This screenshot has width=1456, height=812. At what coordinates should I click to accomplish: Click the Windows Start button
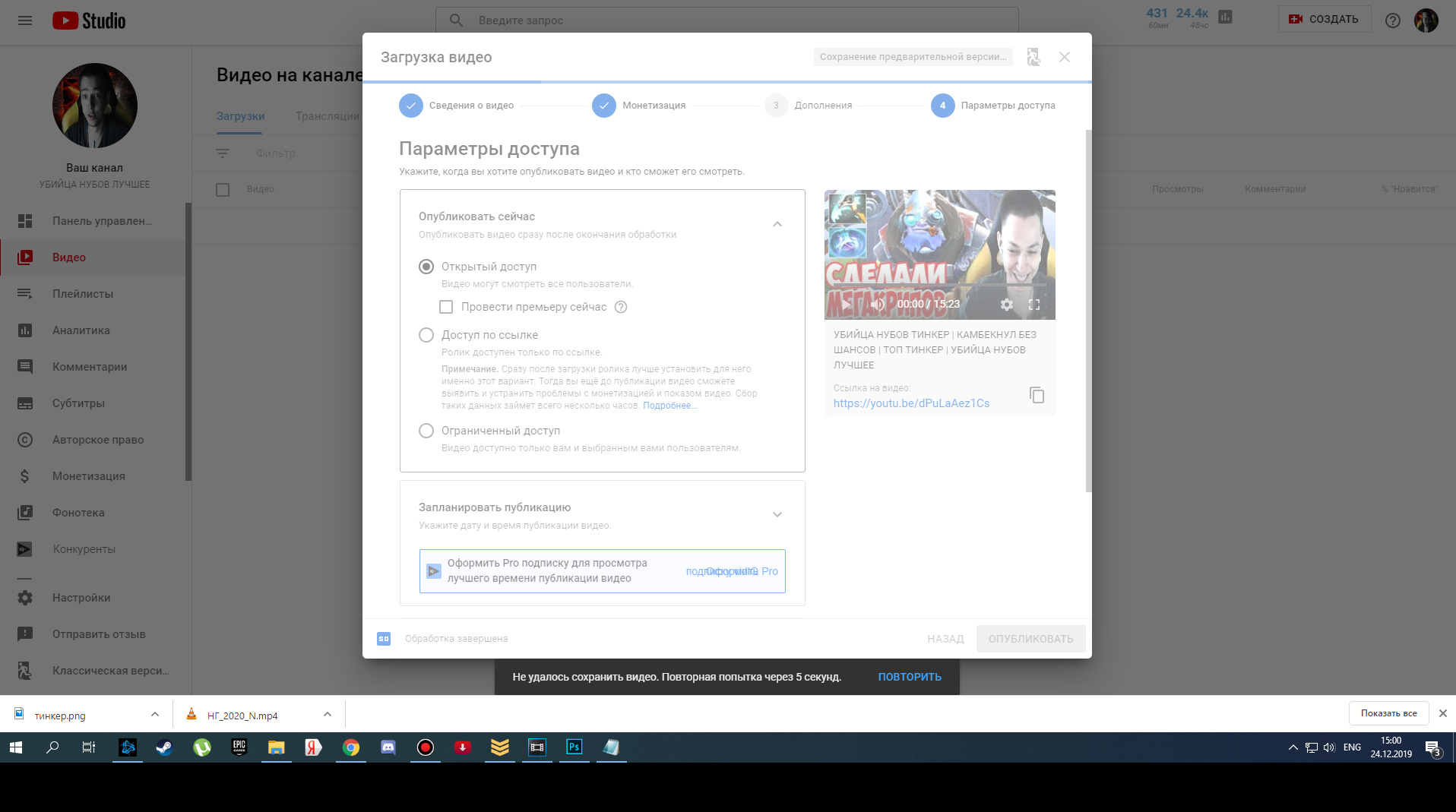click(x=15, y=747)
